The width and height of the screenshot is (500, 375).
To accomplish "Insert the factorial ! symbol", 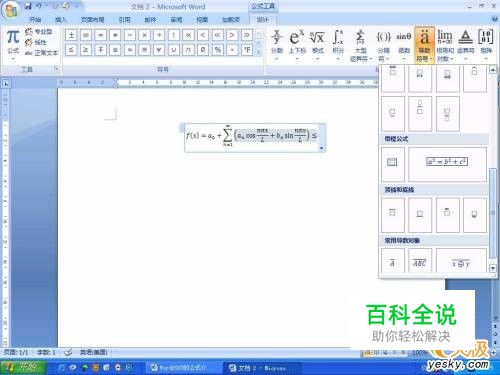I will [174, 35].
